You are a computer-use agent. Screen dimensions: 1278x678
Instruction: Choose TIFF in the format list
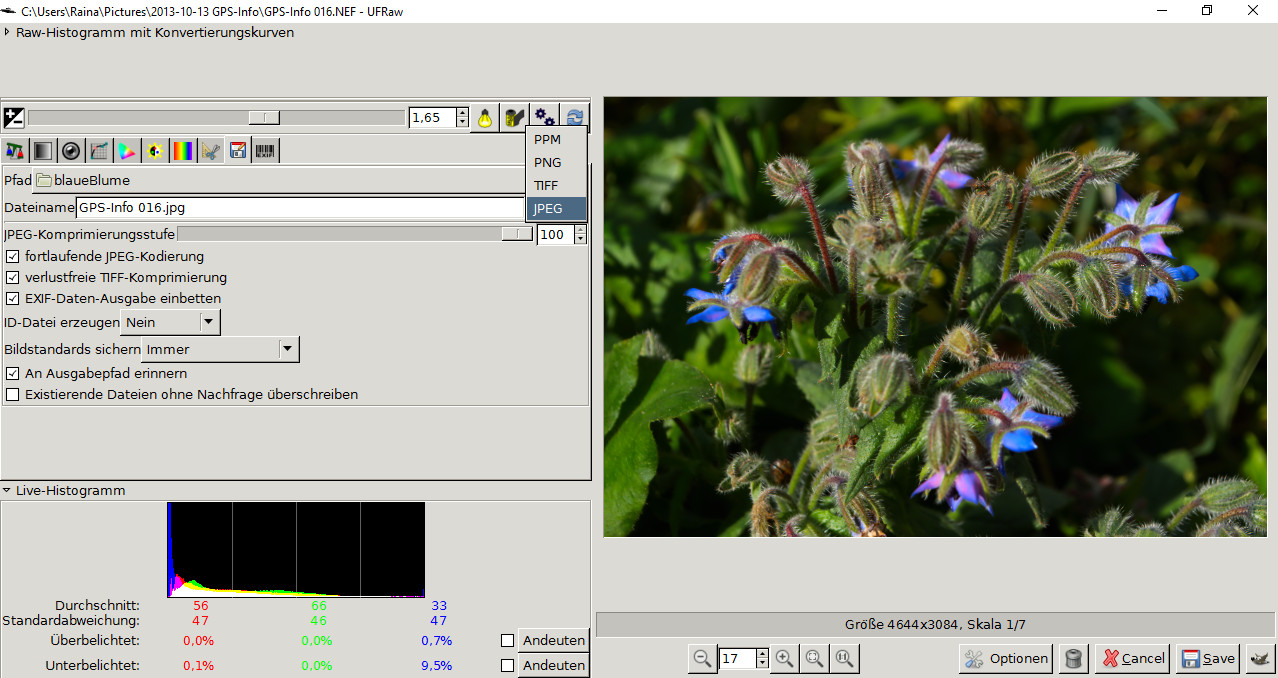pos(547,185)
